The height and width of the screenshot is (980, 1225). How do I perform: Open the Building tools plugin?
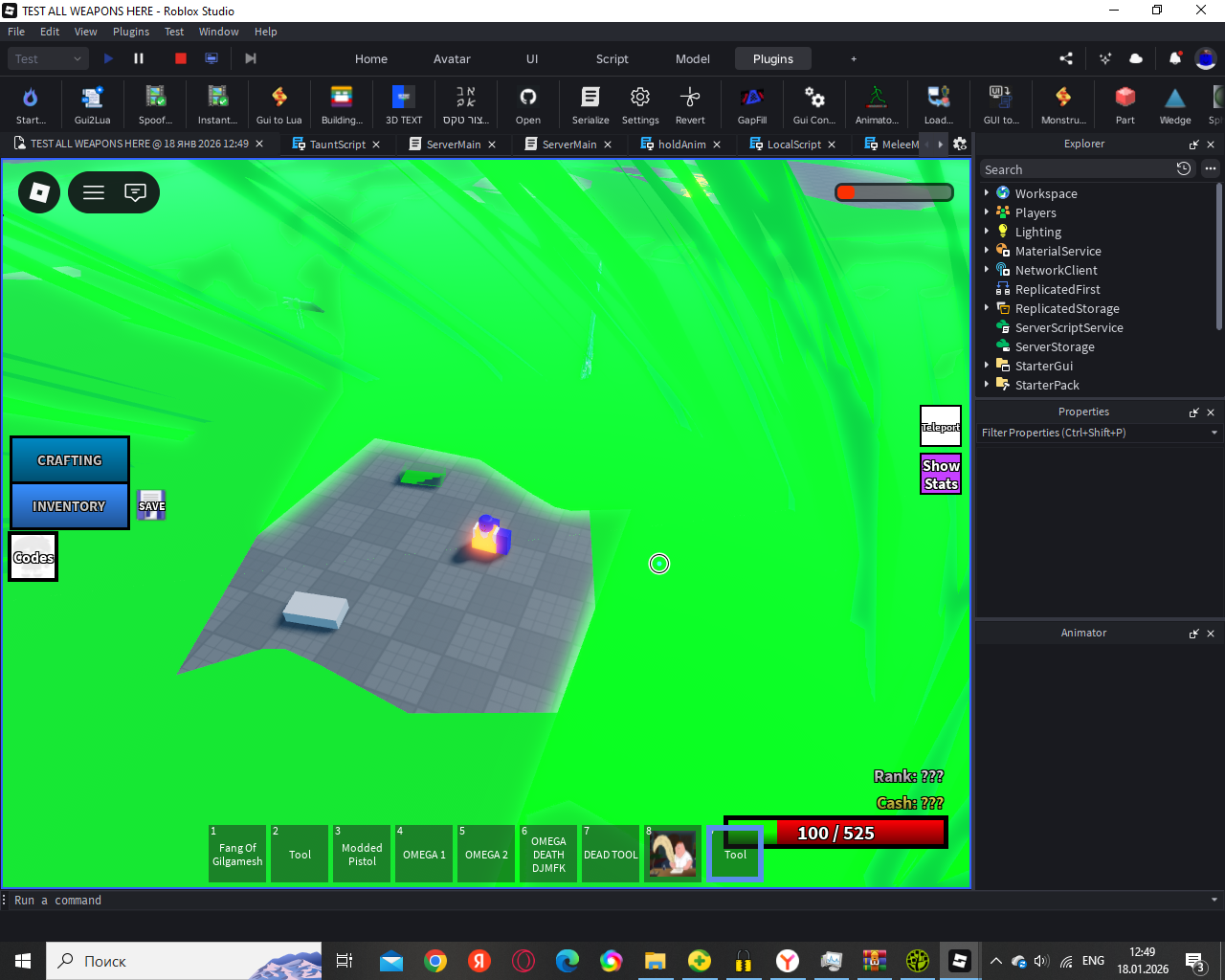pos(342,103)
